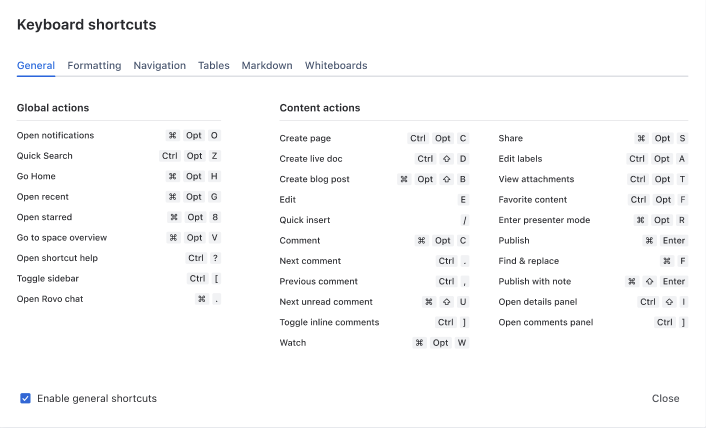Go to the Markdown tab
The image size is (706, 428).
[267, 66]
